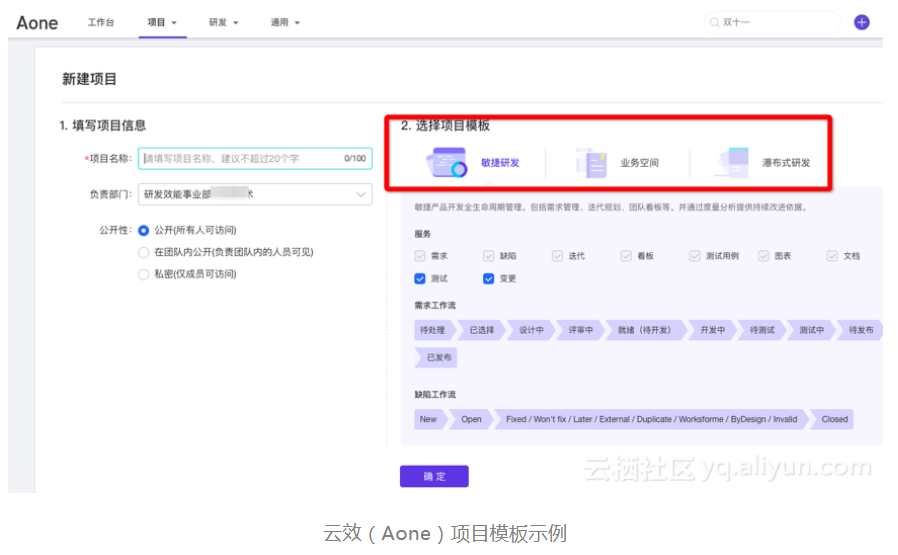Viewport: 898px width, 555px height.
Task: Uncheck the 变更 service checkbox
Action: 489,278
